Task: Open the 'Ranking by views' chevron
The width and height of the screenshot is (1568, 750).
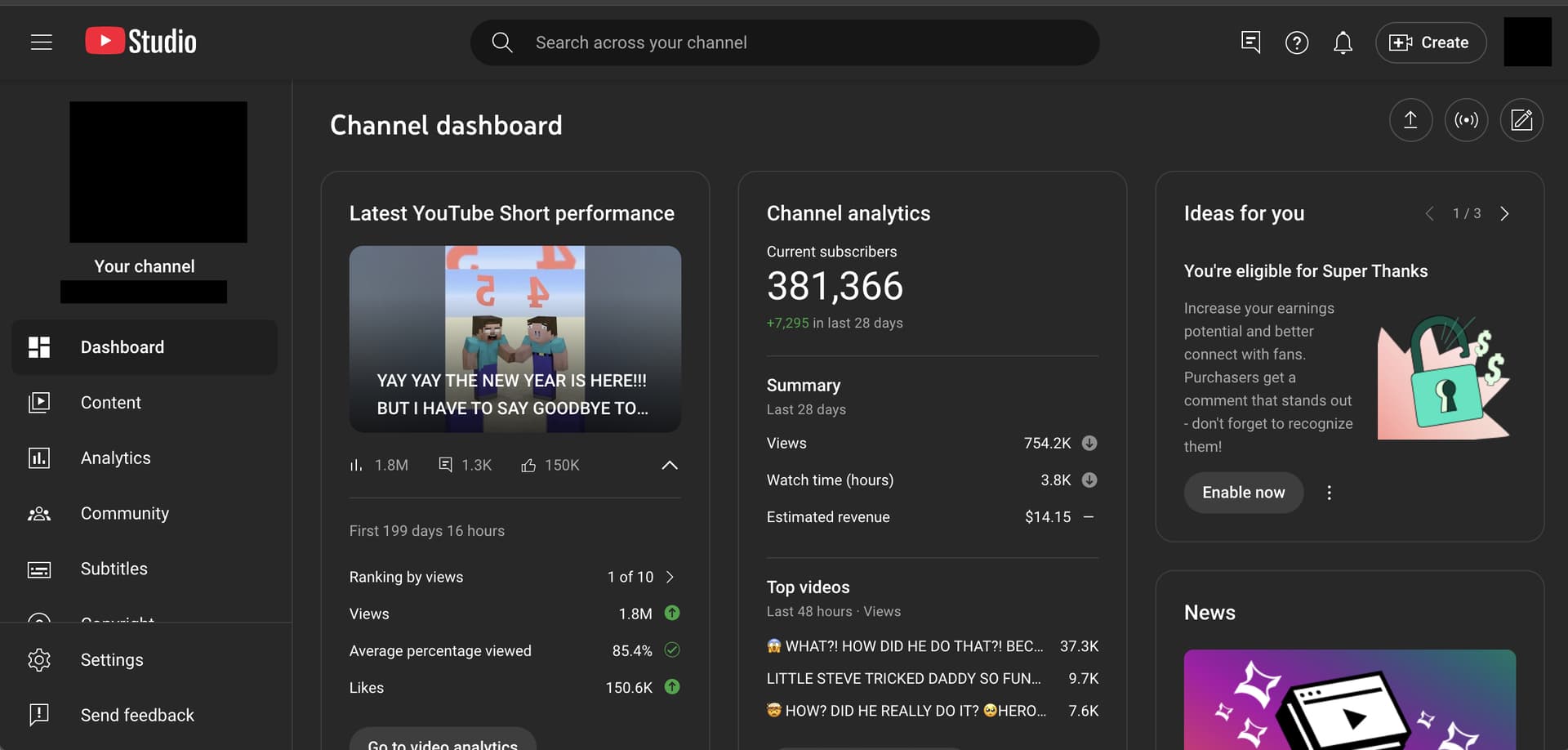Action: [x=670, y=577]
